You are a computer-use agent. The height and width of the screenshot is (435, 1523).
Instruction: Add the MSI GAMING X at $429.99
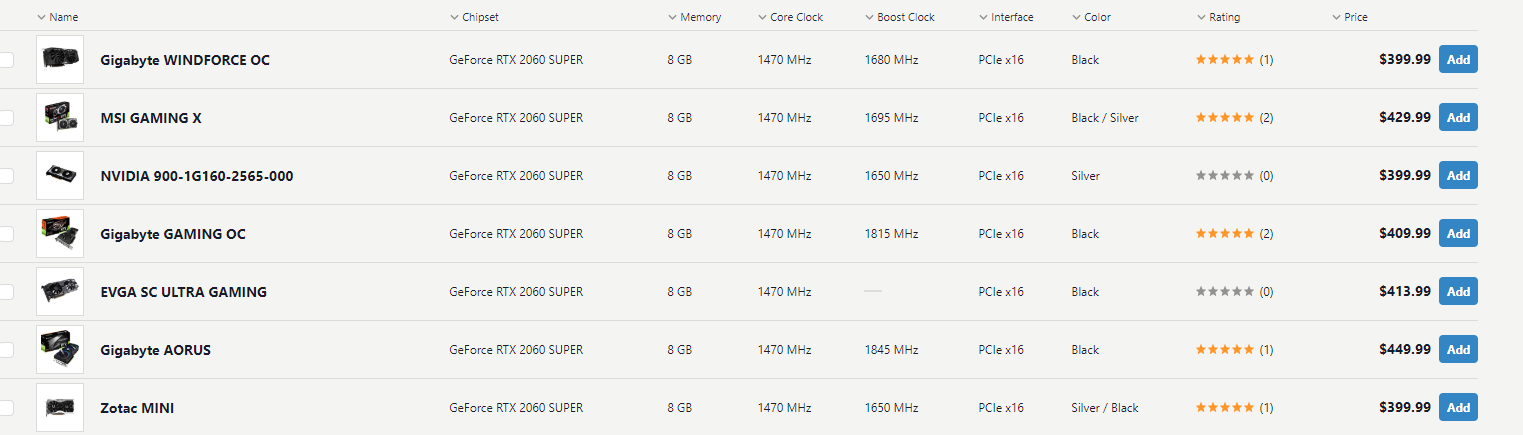(x=1458, y=118)
